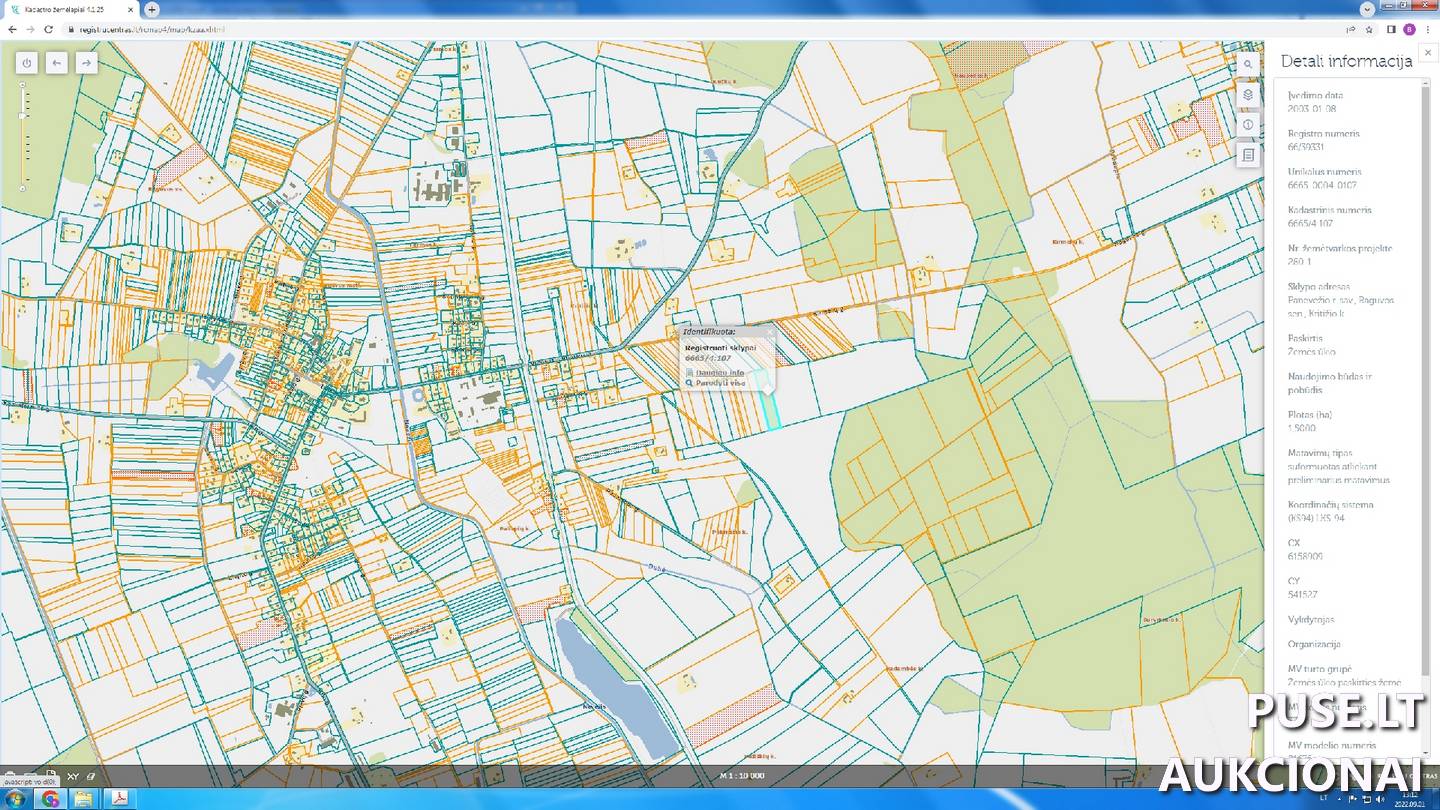Close the Detali informacija panel
Viewport: 1440px width, 810px height.
coord(1429,53)
